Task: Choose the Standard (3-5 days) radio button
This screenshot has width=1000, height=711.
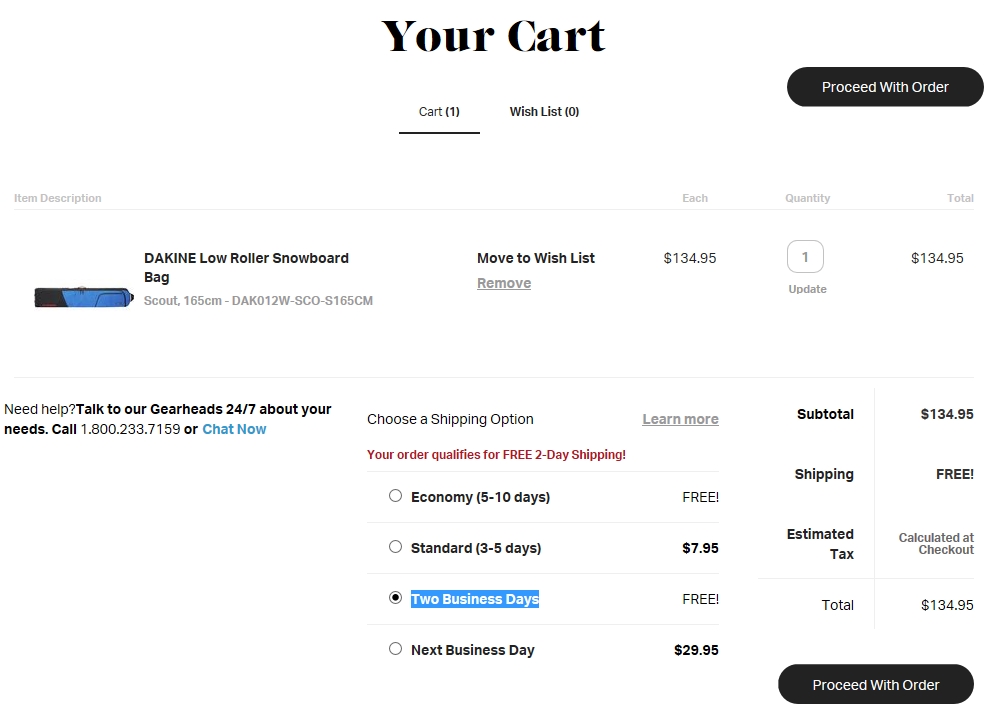Action: (x=395, y=547)
